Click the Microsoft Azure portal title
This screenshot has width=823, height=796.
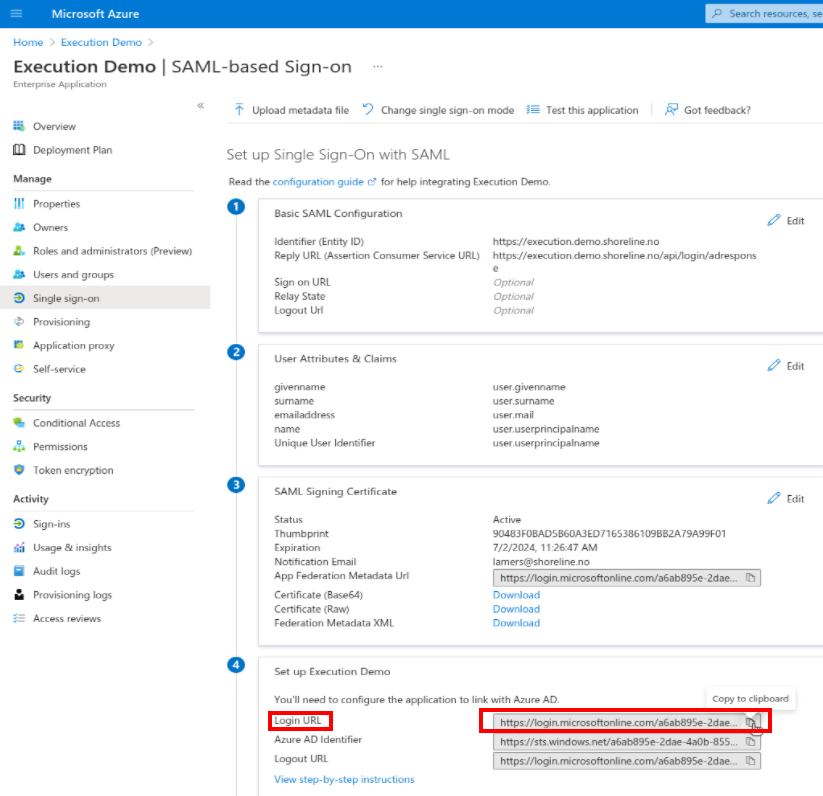pos(96,14)
